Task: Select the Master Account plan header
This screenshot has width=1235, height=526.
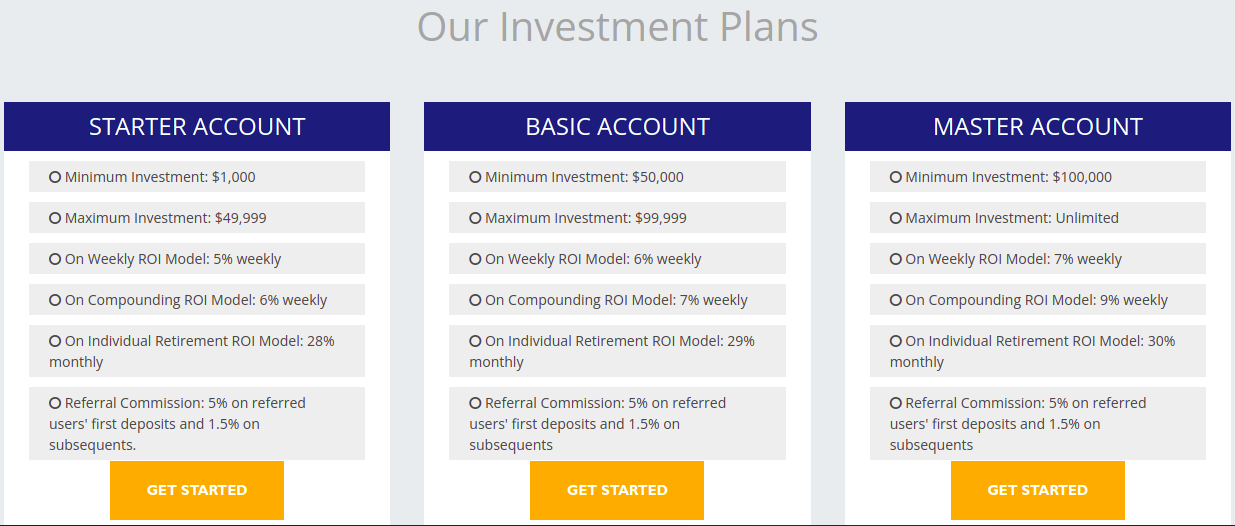Action: pyautogui.click(x=1038, y=127)
